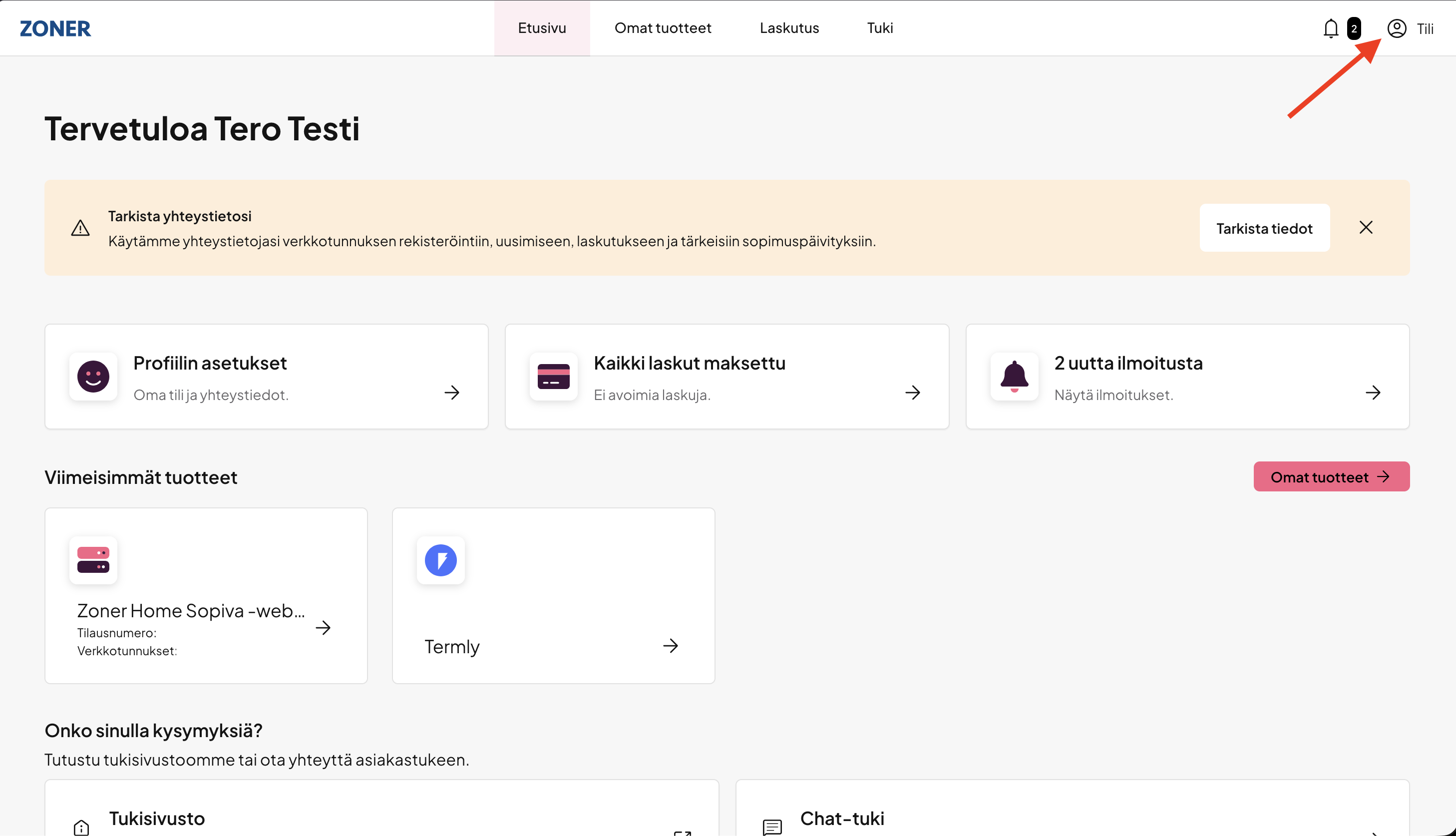Image resolution: width=1456 pixels, height=836 pixels.
Task: Go to Omat tuotteet in navigation
Action: point(663,28)
